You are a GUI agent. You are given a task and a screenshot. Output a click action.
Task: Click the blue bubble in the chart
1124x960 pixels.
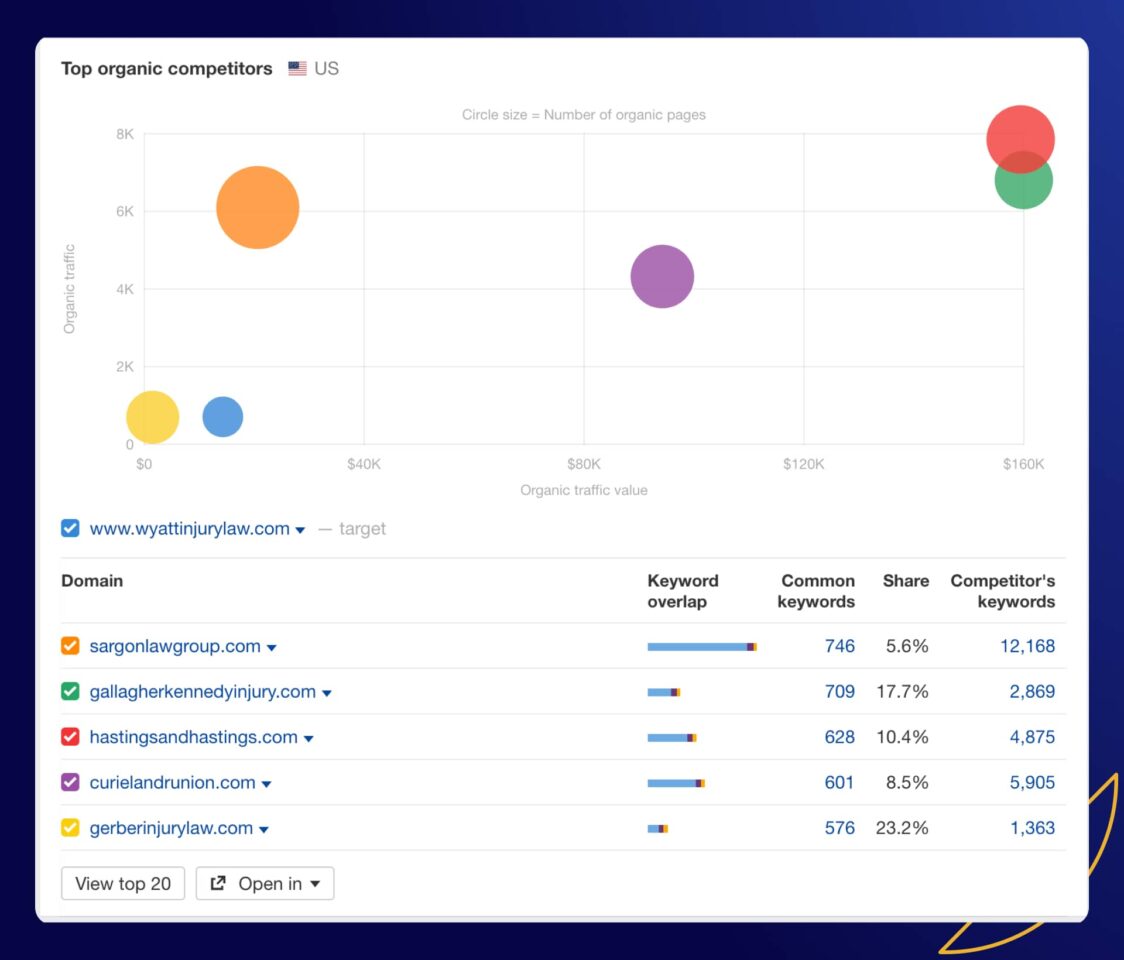tap(223, 417)
